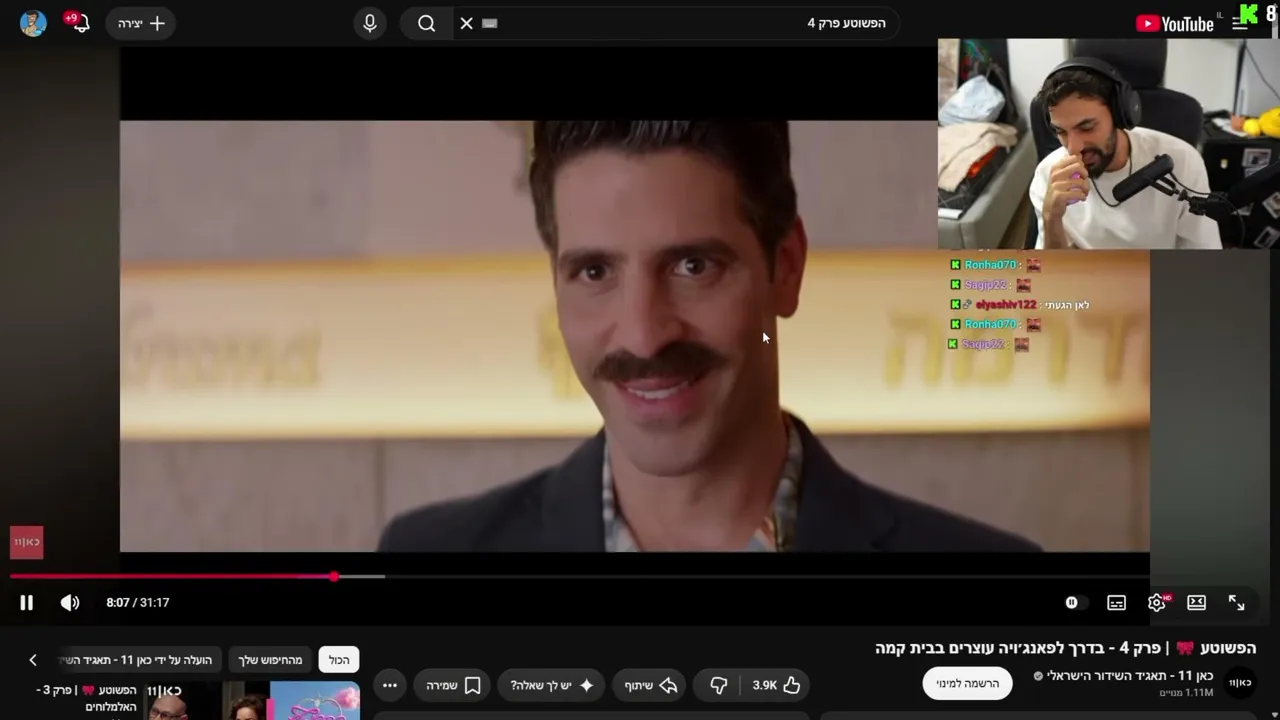1280x720 pixels.
Task: Subscribe using the הרשמה למינוי button
Action: coord(967,683)
